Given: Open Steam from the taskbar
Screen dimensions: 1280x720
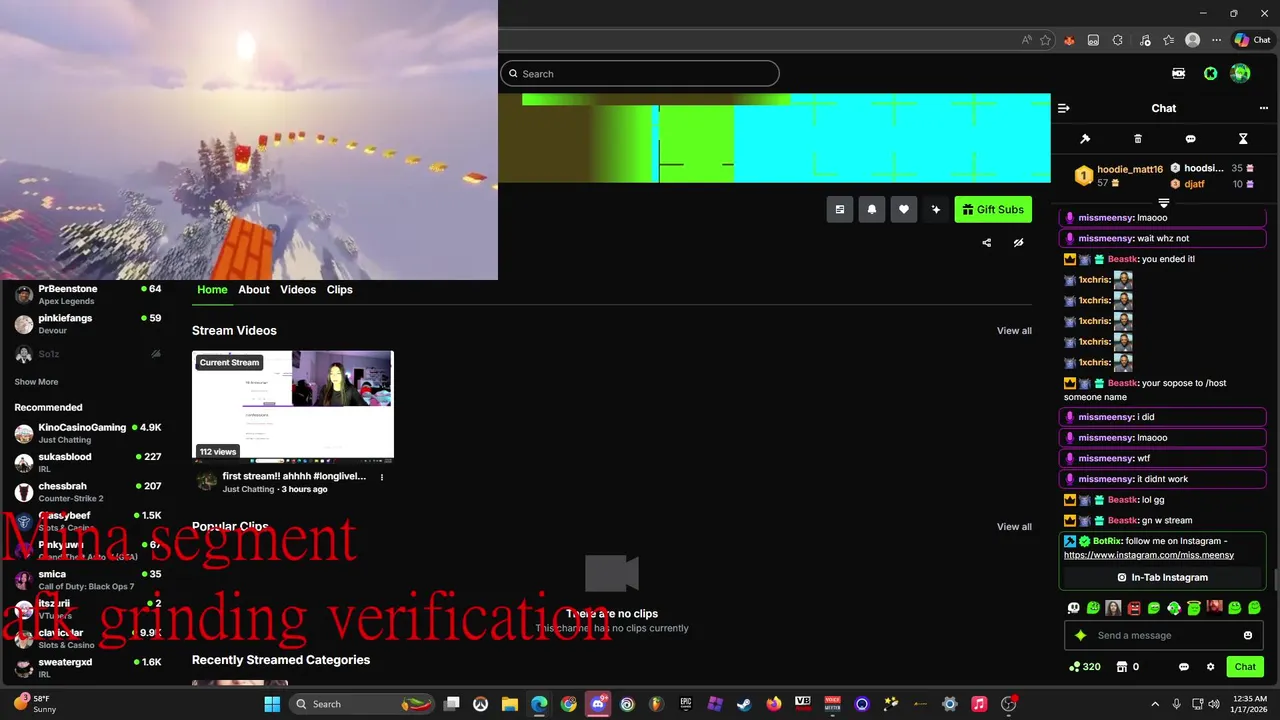Looking at the screenshot, I should 744,704.
